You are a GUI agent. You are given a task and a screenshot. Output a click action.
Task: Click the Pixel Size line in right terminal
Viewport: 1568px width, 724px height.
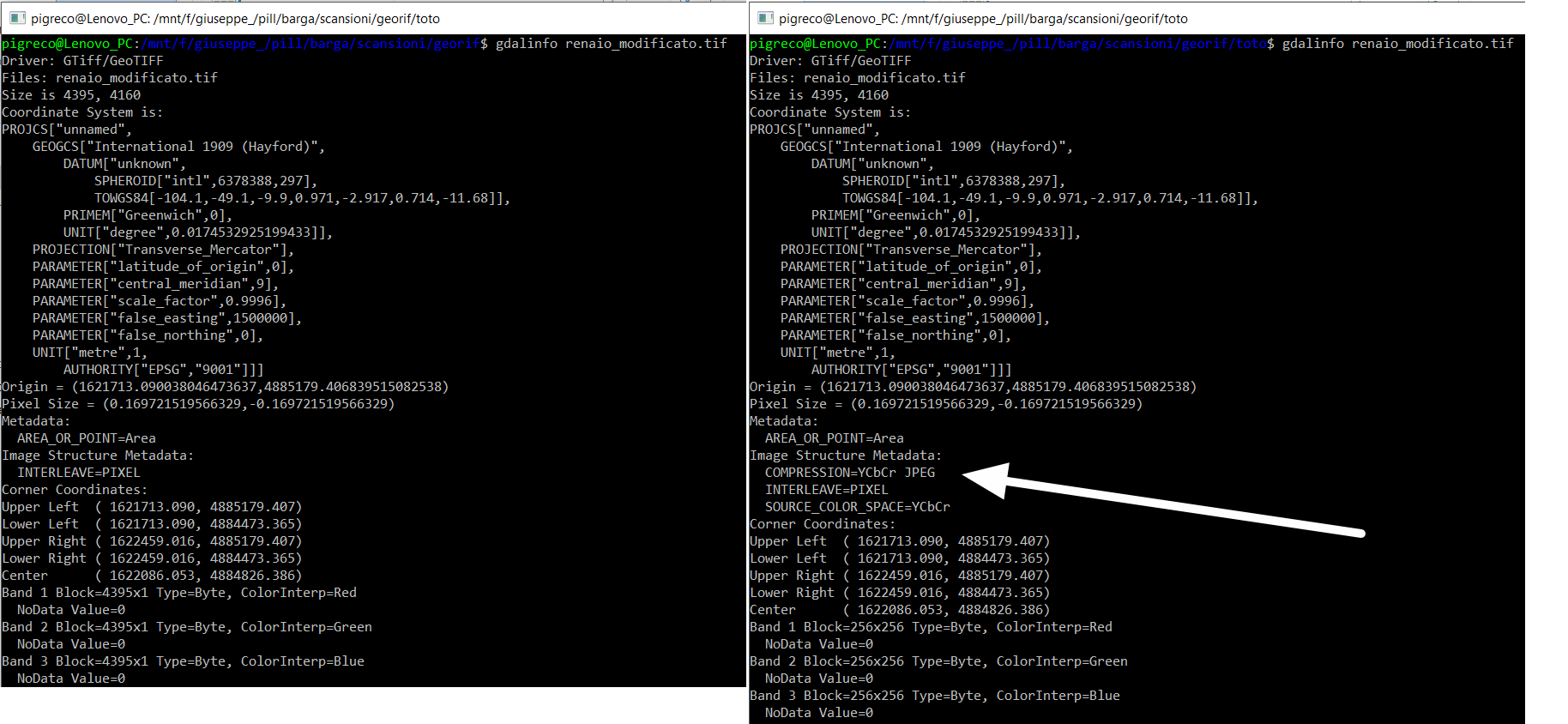click(x=945, y=404)
